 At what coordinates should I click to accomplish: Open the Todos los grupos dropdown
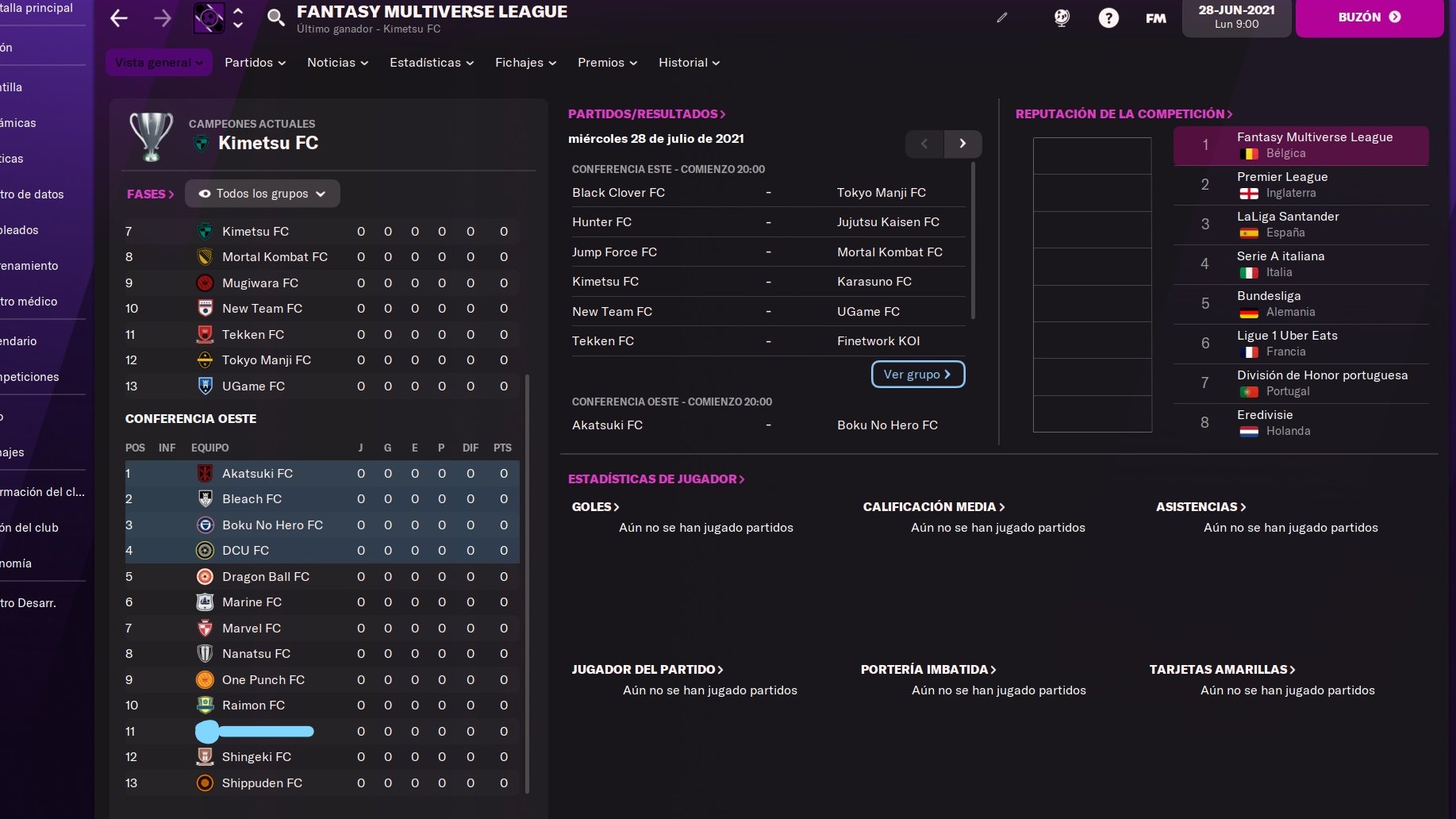(x=263, y=194)
